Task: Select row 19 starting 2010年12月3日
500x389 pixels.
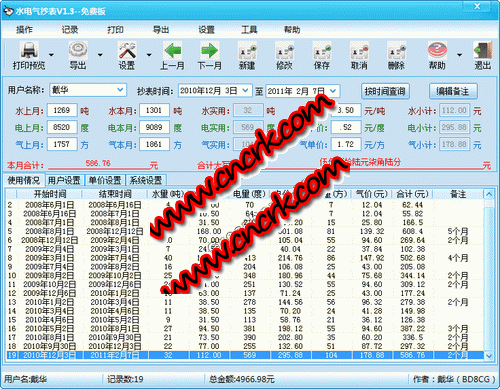Action: (245, 355)
